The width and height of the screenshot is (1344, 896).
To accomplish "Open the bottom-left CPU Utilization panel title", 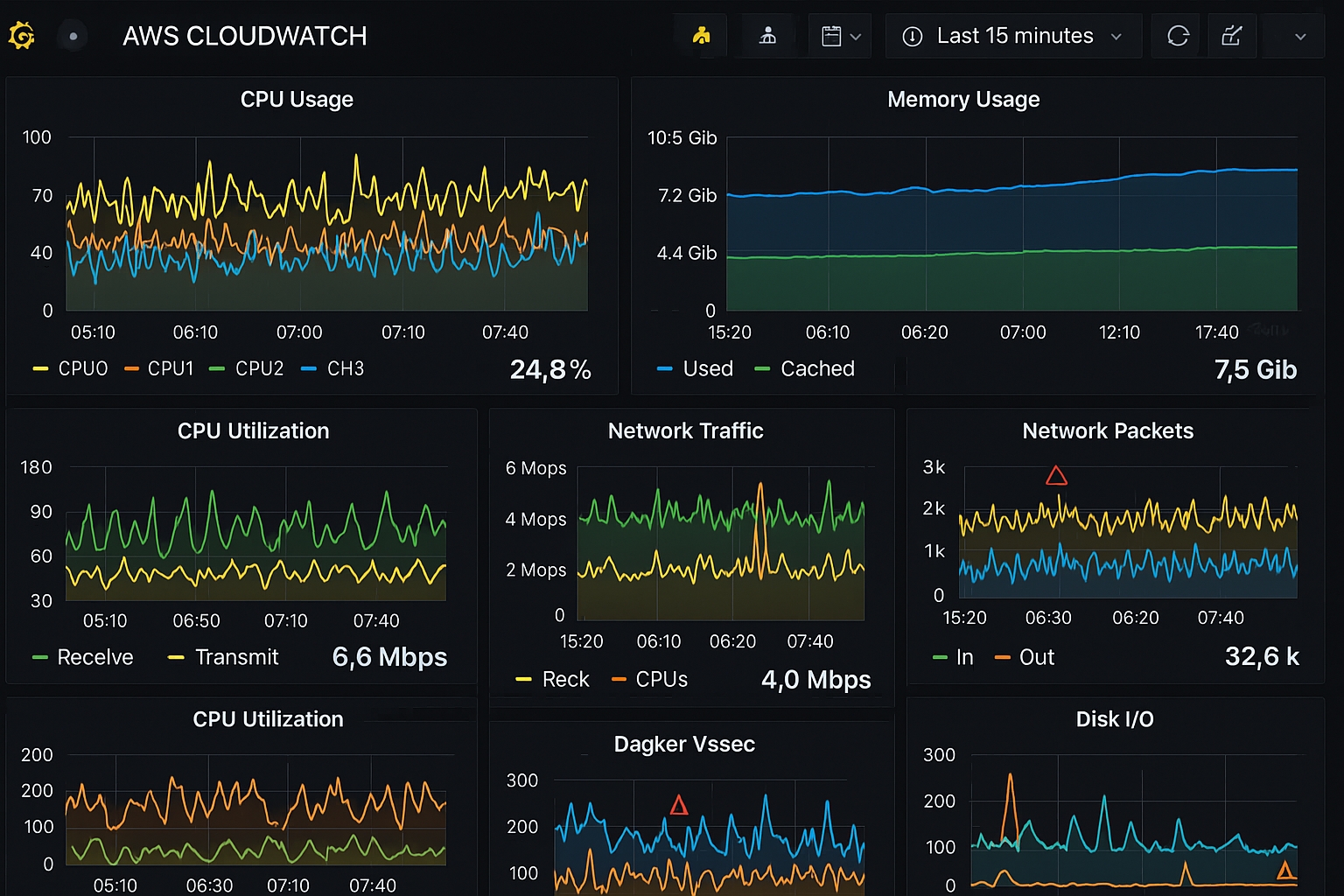I will point(268,719).
